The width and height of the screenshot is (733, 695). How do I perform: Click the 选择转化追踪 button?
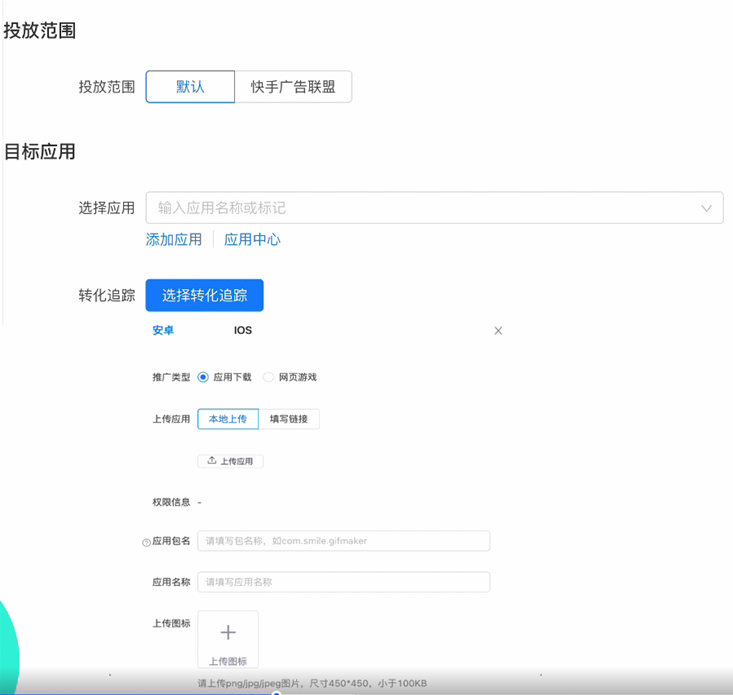(204, 295)
